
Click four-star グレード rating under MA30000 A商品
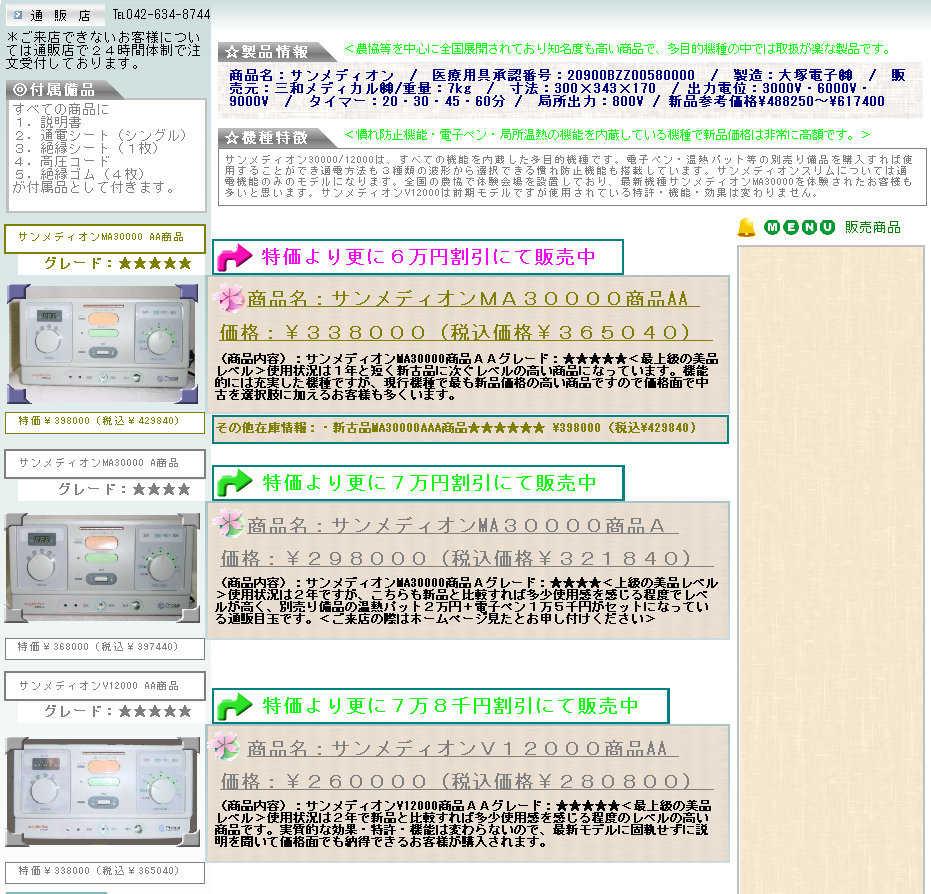coord(124,489)
